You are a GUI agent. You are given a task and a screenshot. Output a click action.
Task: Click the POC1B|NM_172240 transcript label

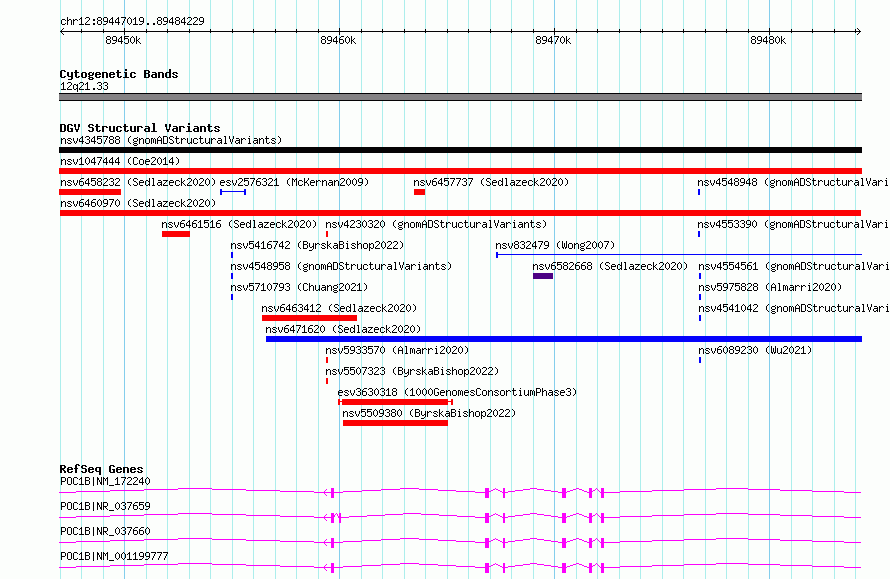pyautogui.click(x=105, y=481)
